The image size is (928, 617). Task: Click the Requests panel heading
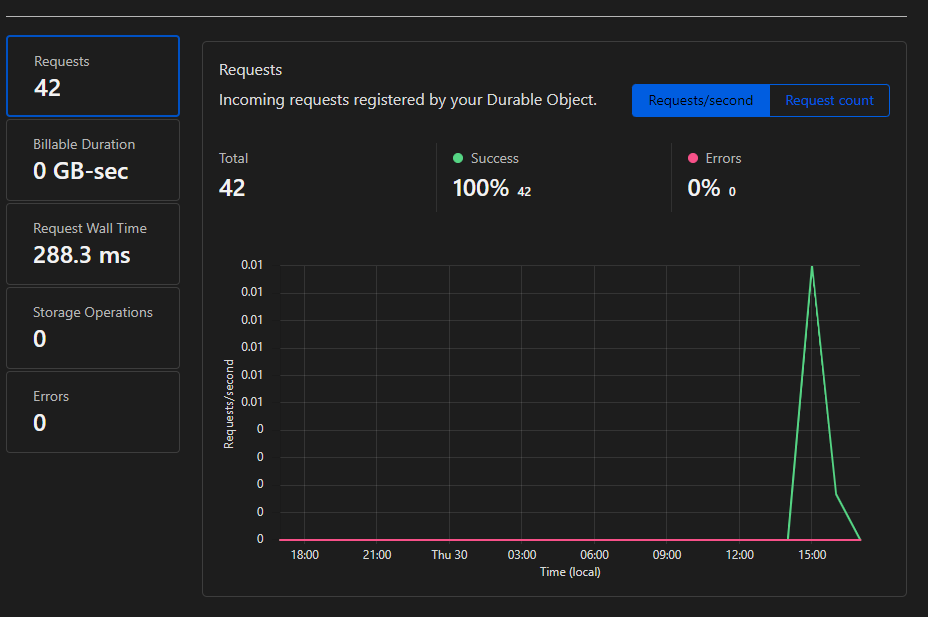point(250,69)
